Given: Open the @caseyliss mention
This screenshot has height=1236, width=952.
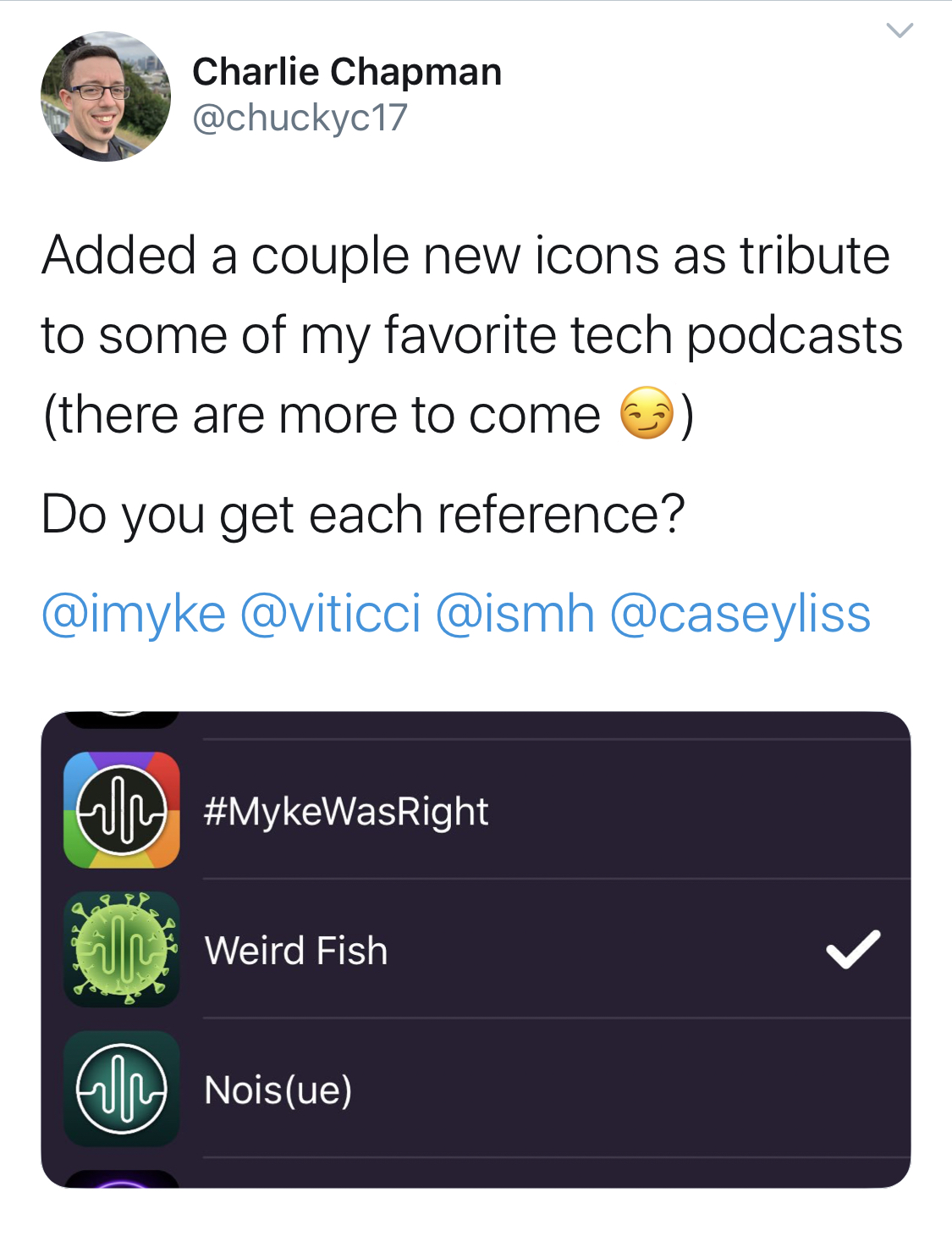Looking at the screenshot, I should [x=740, y=613].
